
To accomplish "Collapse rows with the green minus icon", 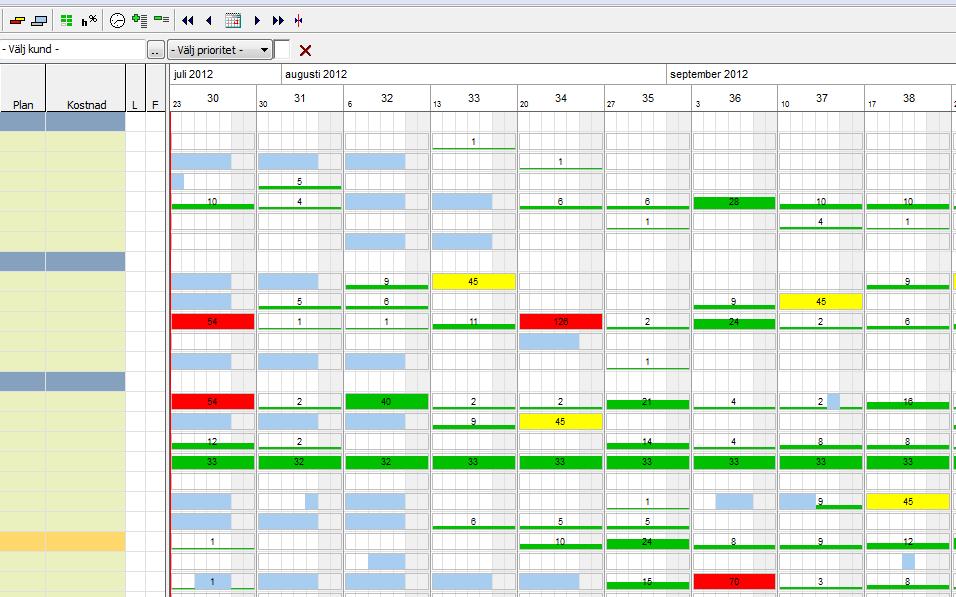I will (162, 20).
